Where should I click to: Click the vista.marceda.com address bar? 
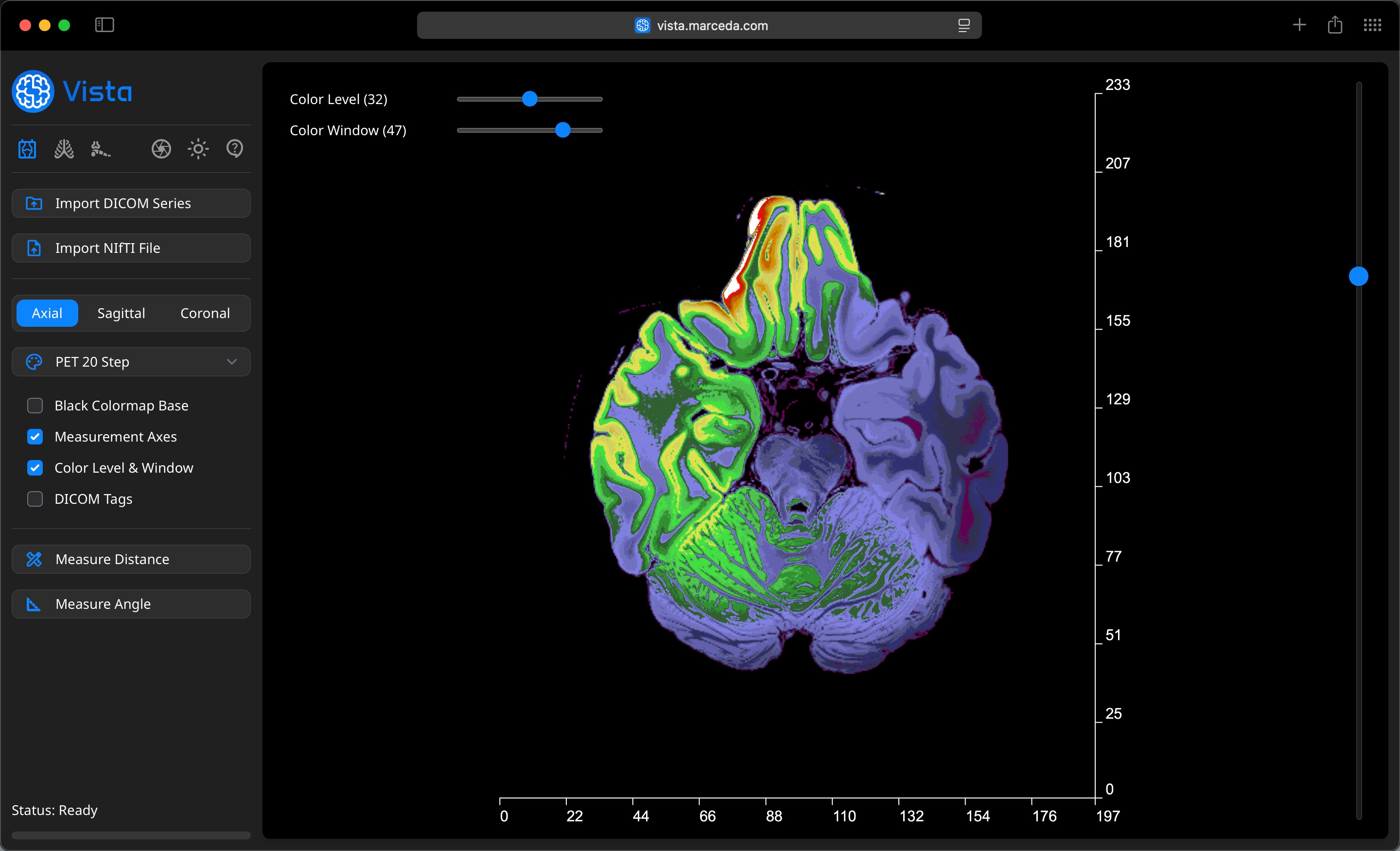coord(700,26)
